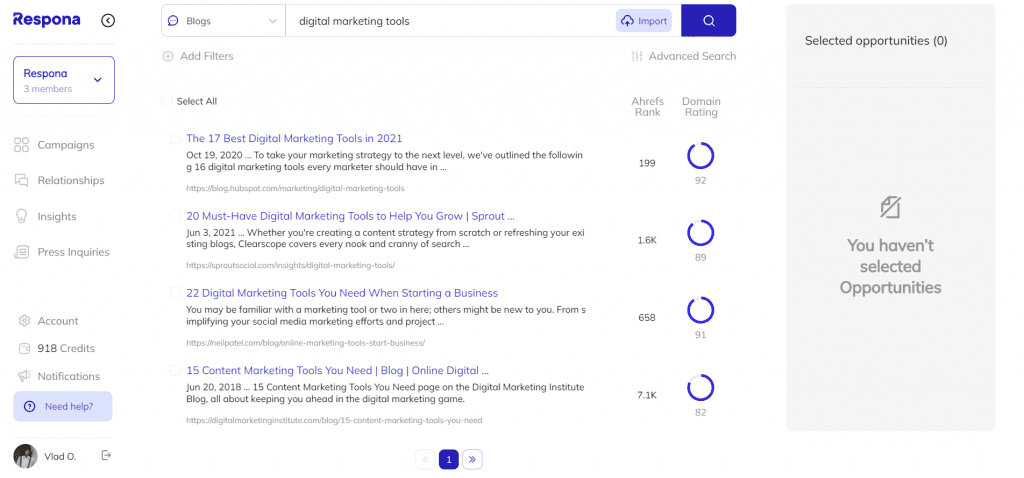Click the Domain Rating 91 ring
Image resolution: width=1024 pixels, height=478 pixels.
click(x=701, y=310)
